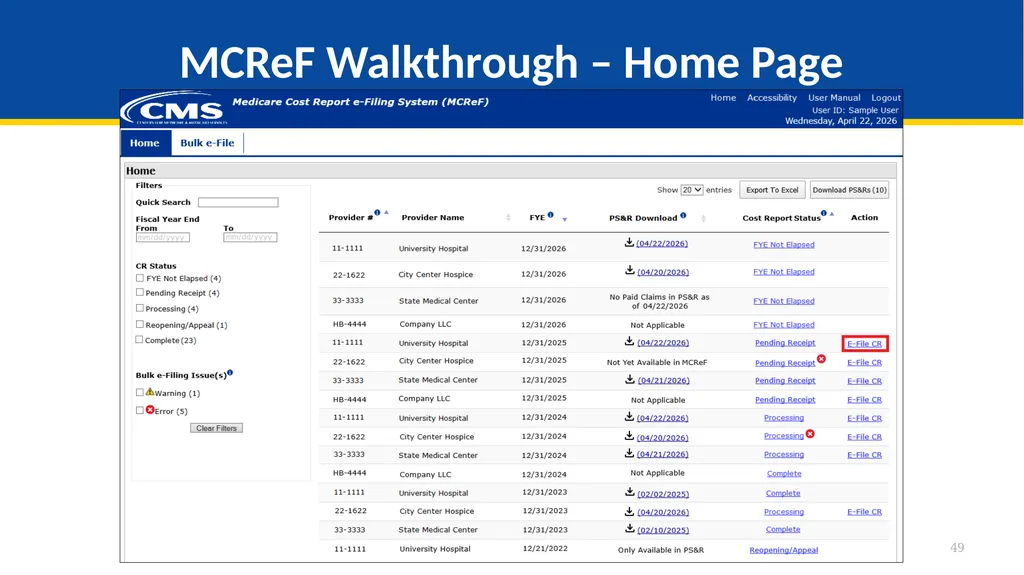Viewport: 1024px width, 575px height.
Task: Click the Export To Excel button
Action: pos(772,190)
